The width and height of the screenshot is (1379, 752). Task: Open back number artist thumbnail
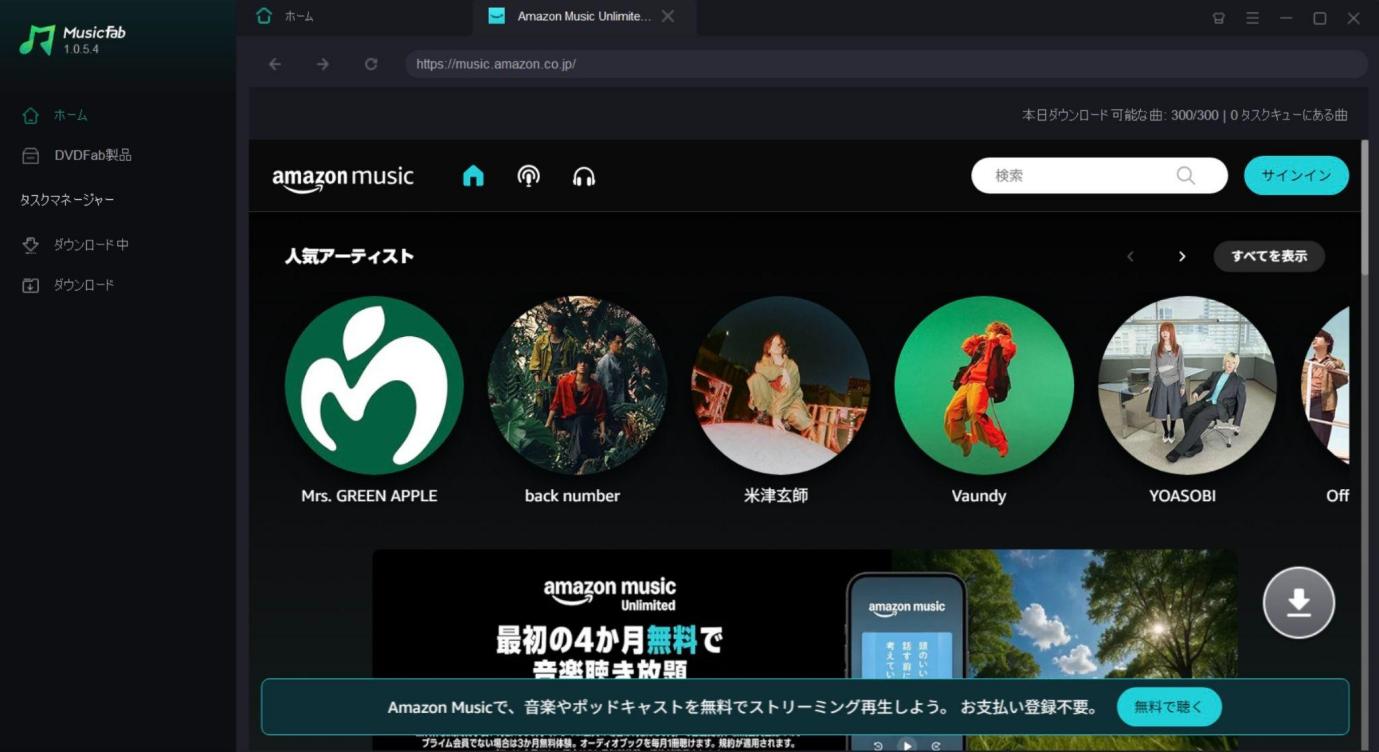click(x=577, y=385)
